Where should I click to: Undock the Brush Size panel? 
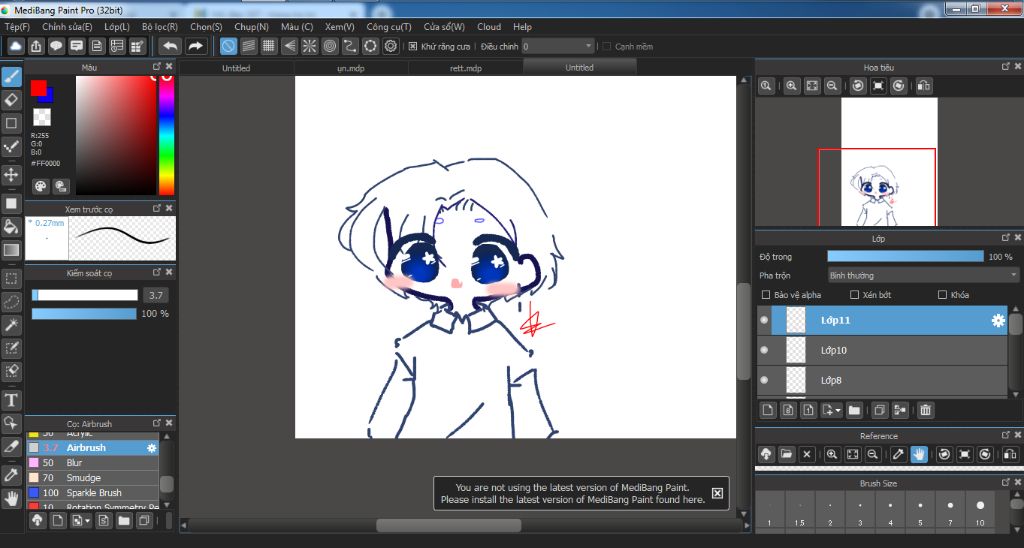coord(1006,482)
